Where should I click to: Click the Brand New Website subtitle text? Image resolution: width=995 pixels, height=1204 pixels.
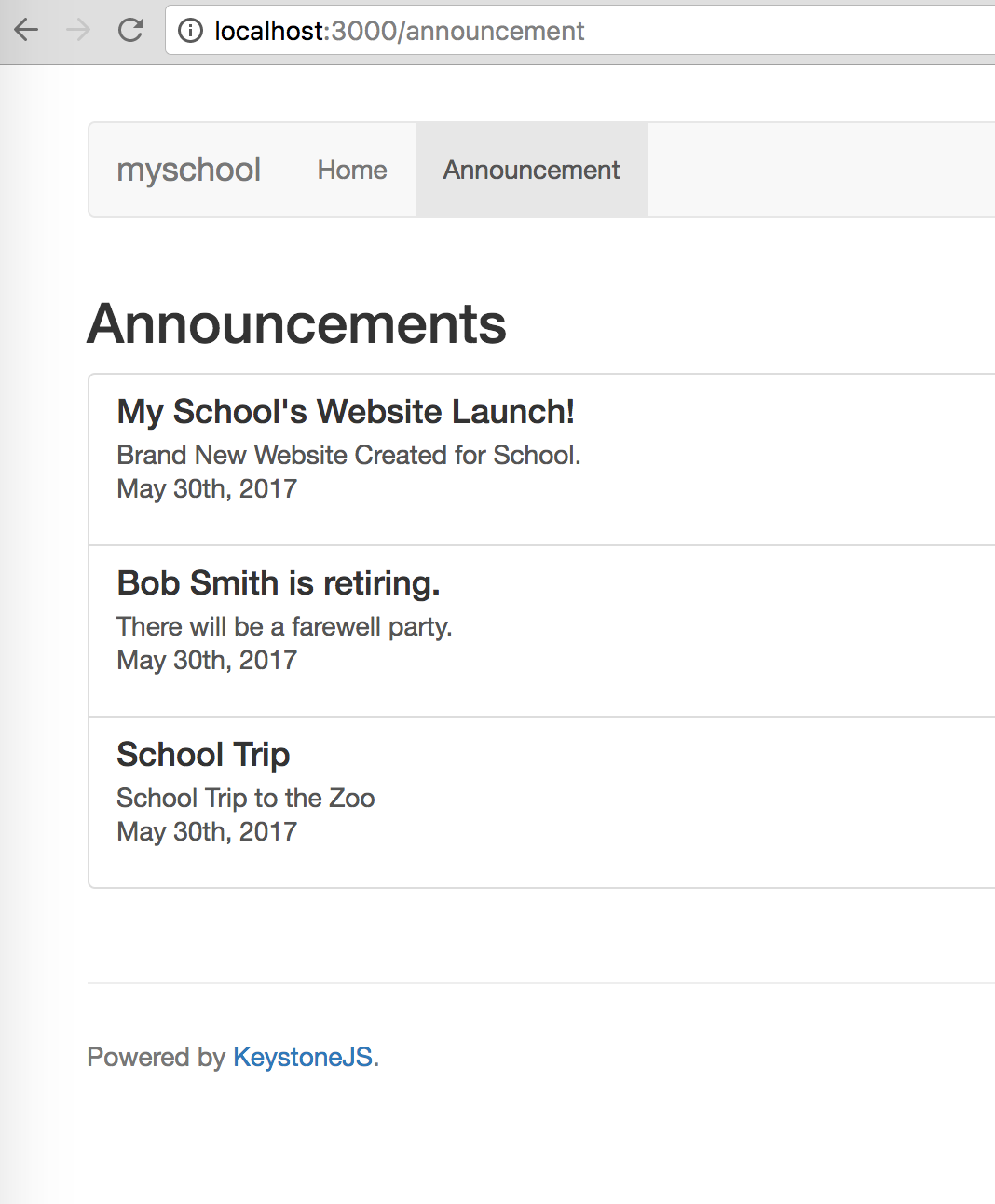348,455
